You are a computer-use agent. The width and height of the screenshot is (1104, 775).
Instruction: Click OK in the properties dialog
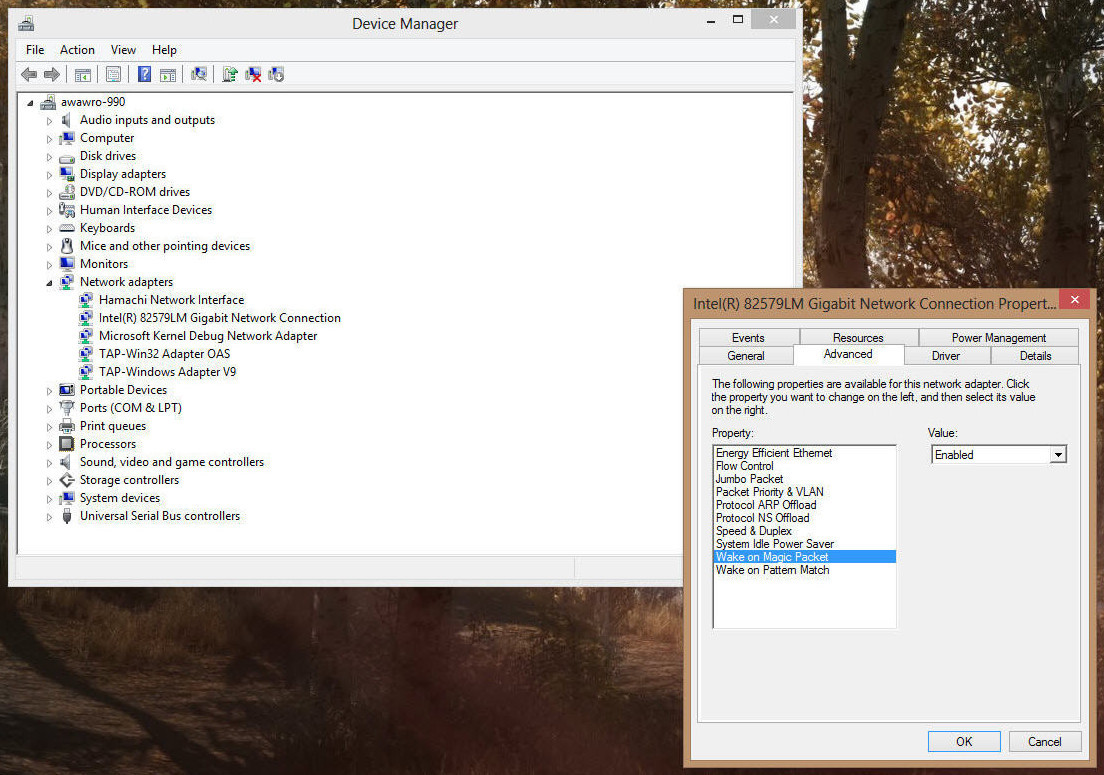(x=963, y=741)
